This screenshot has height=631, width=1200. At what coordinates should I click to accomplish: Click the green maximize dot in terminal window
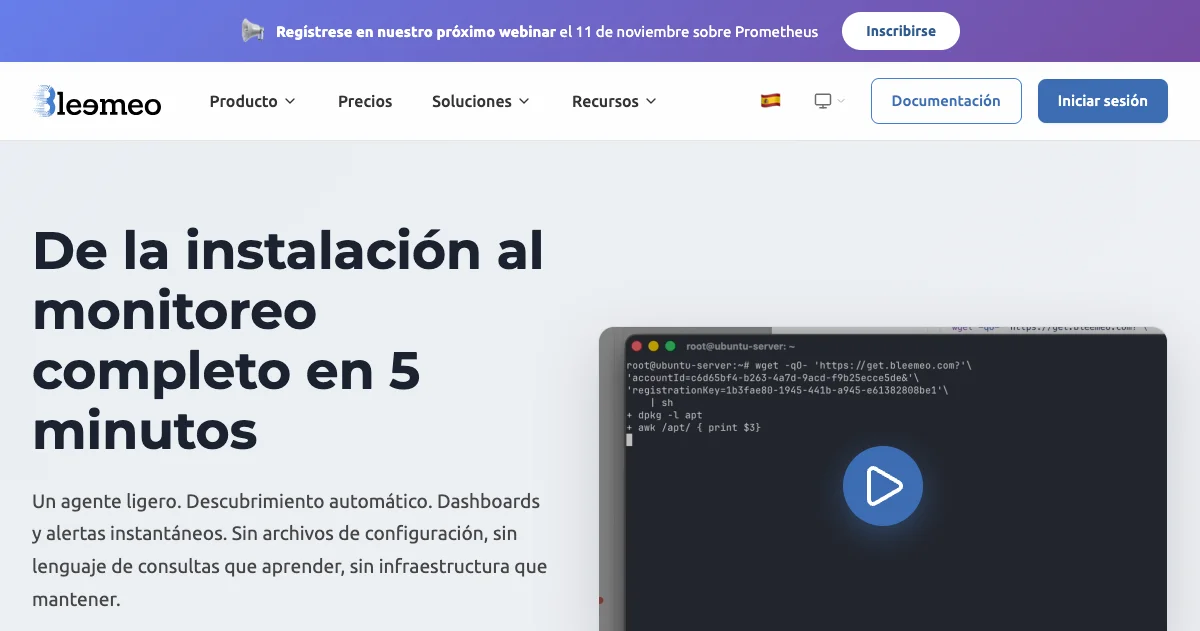(668, 345)
